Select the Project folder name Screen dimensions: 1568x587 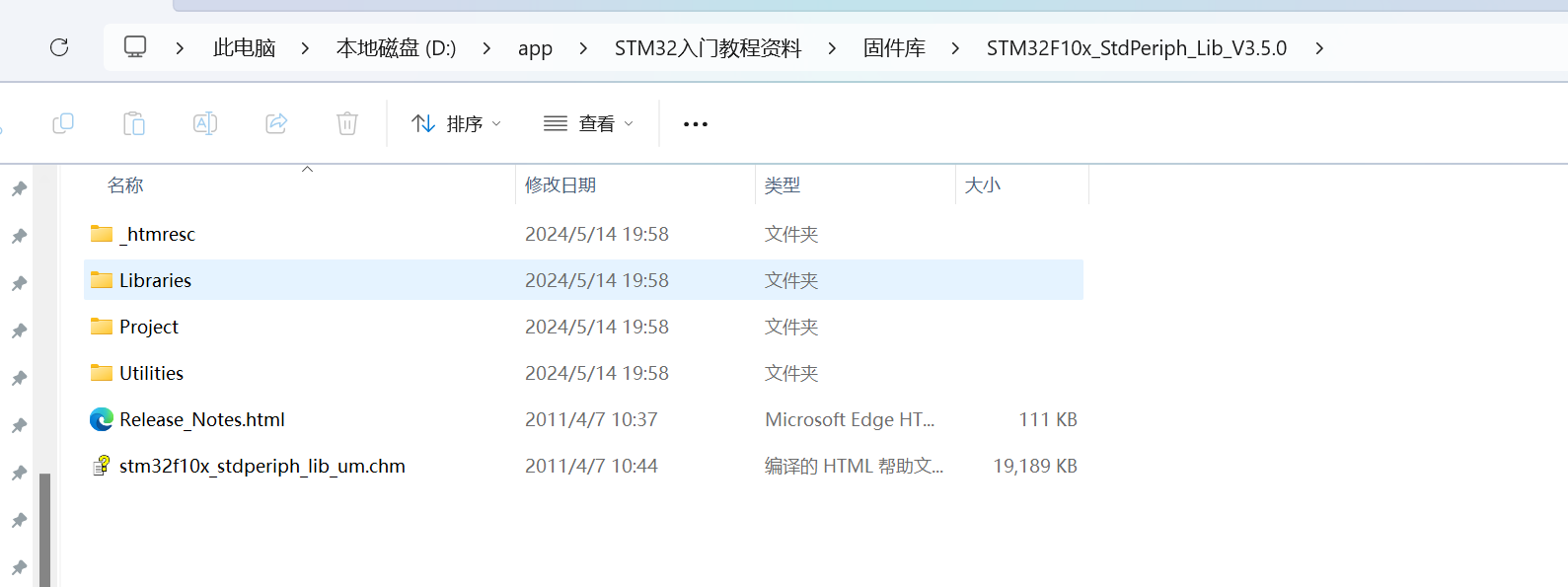[x=149, y=327]
